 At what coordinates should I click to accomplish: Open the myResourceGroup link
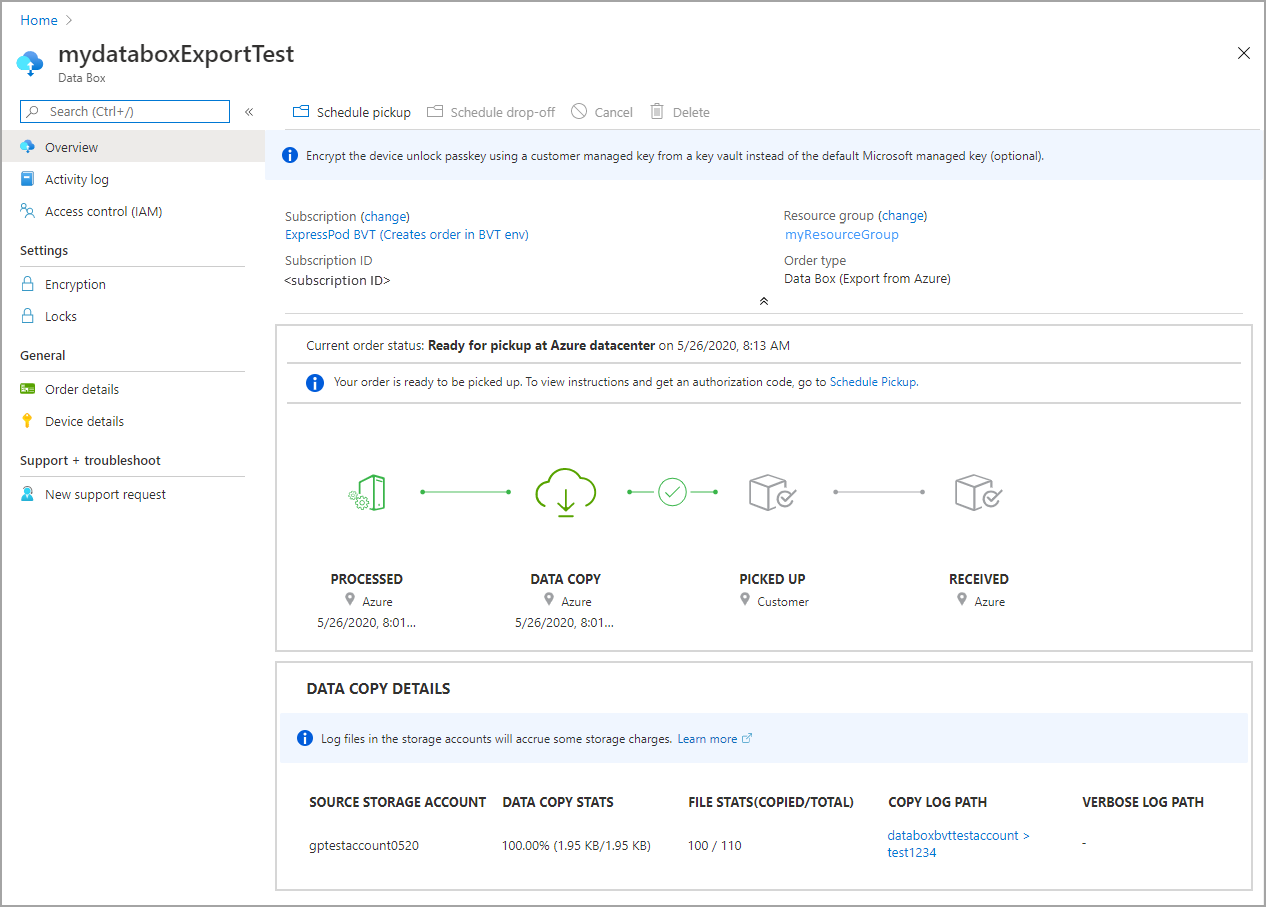tap(841, 234)
